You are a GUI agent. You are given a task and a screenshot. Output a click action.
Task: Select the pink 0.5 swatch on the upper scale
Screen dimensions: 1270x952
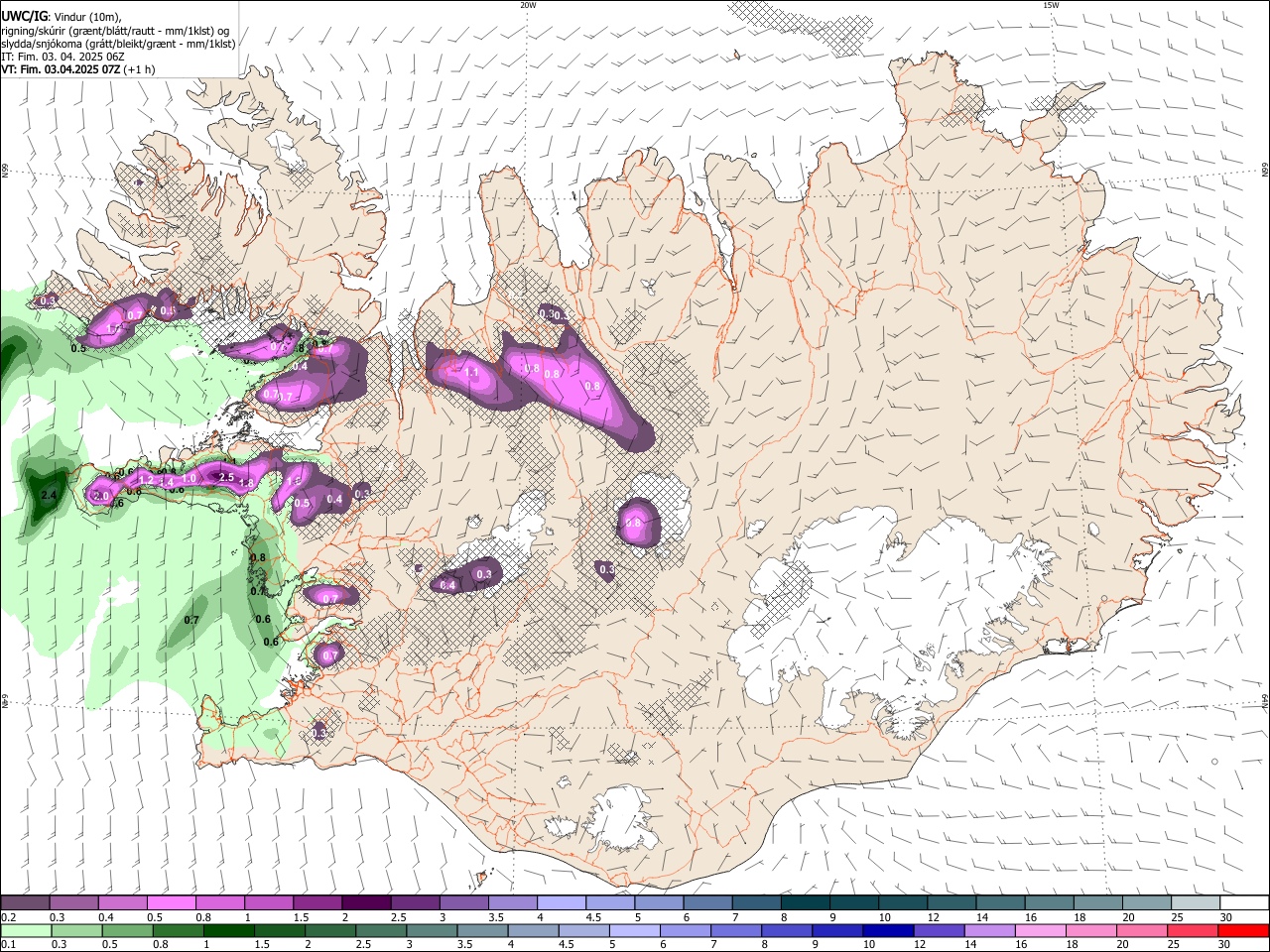171,903
